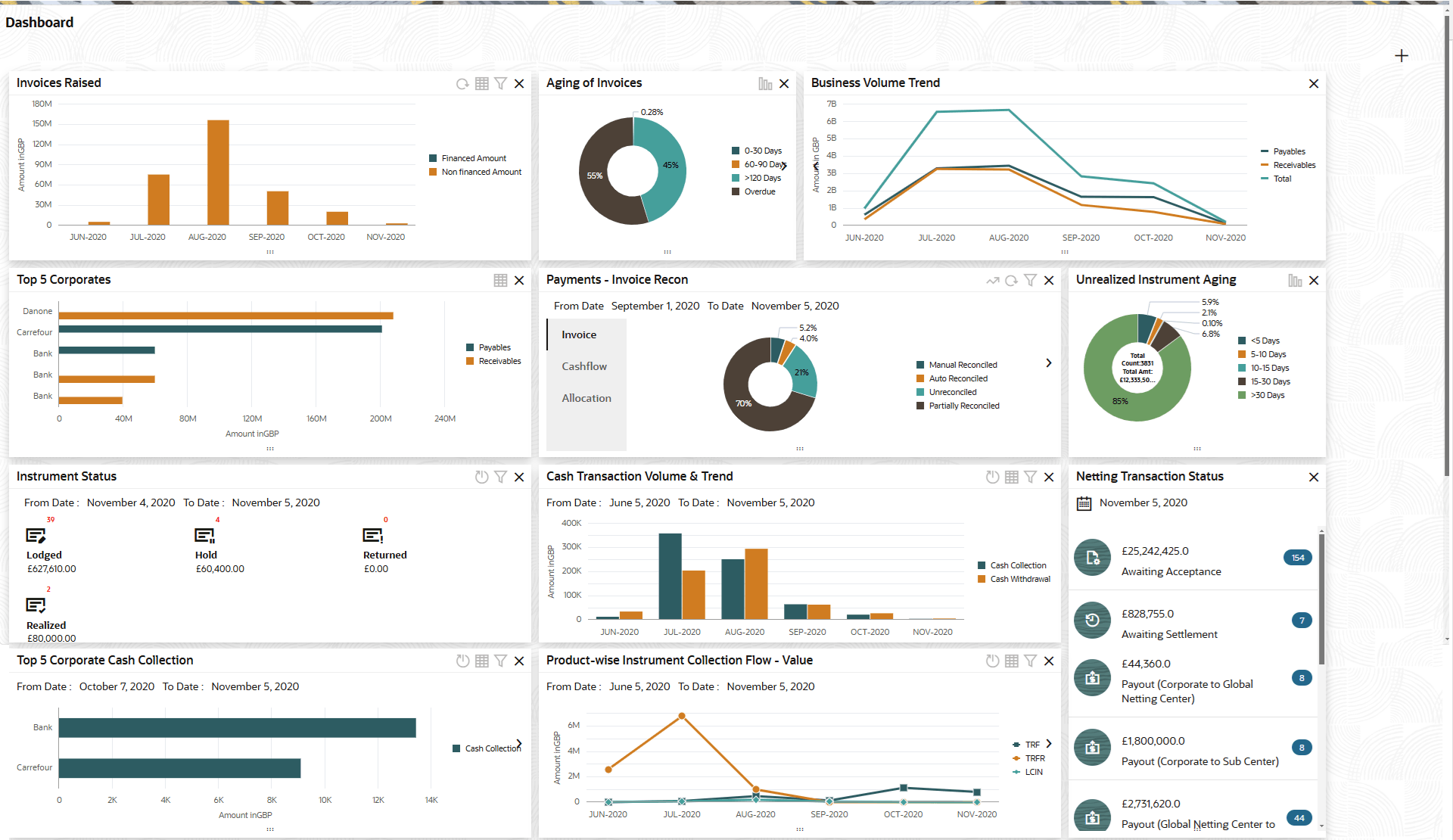The height and width of the screenshot is (840, 1453).
Task: Open the Netting Transaction Status calendar
Action: click(1084, 503)
